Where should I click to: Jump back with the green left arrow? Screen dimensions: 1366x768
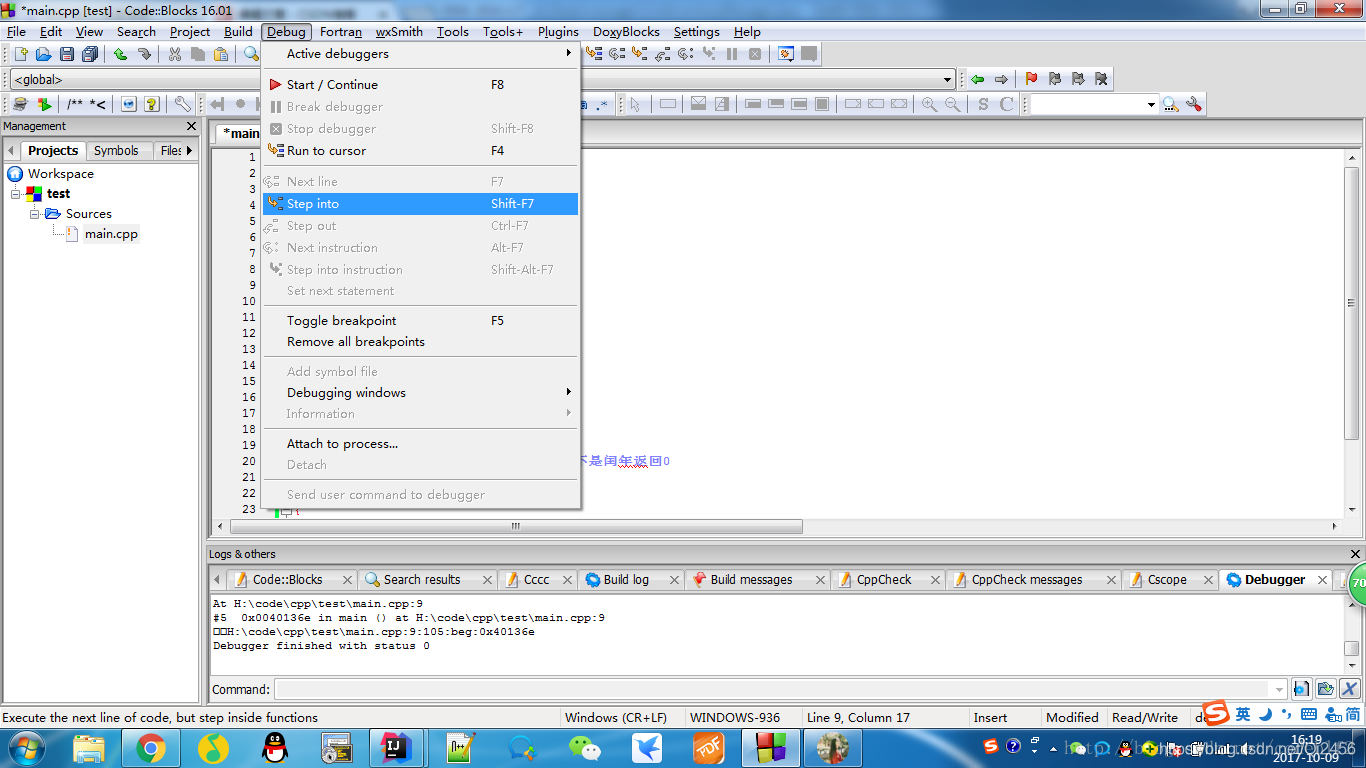tap(977, 79)
